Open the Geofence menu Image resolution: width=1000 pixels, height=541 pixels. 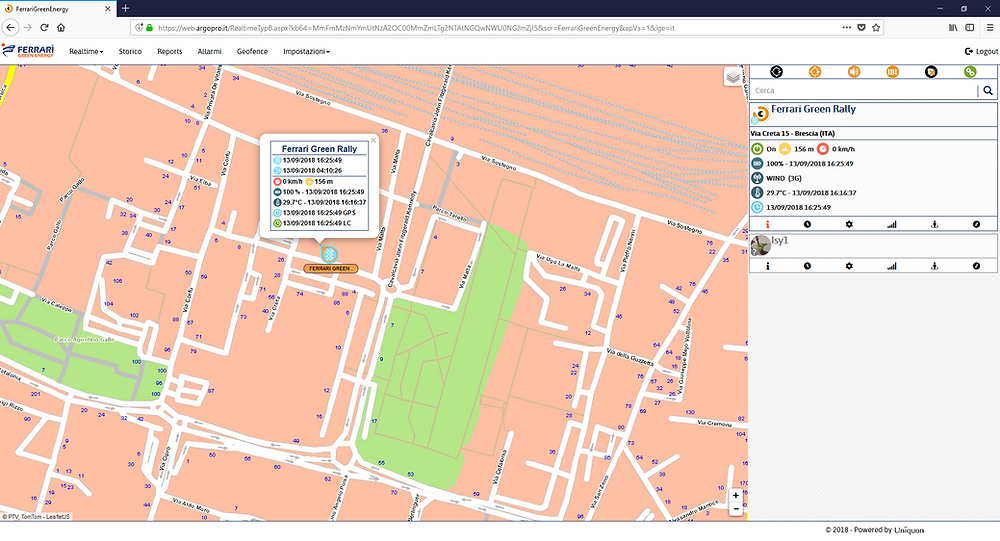[252, 52]
